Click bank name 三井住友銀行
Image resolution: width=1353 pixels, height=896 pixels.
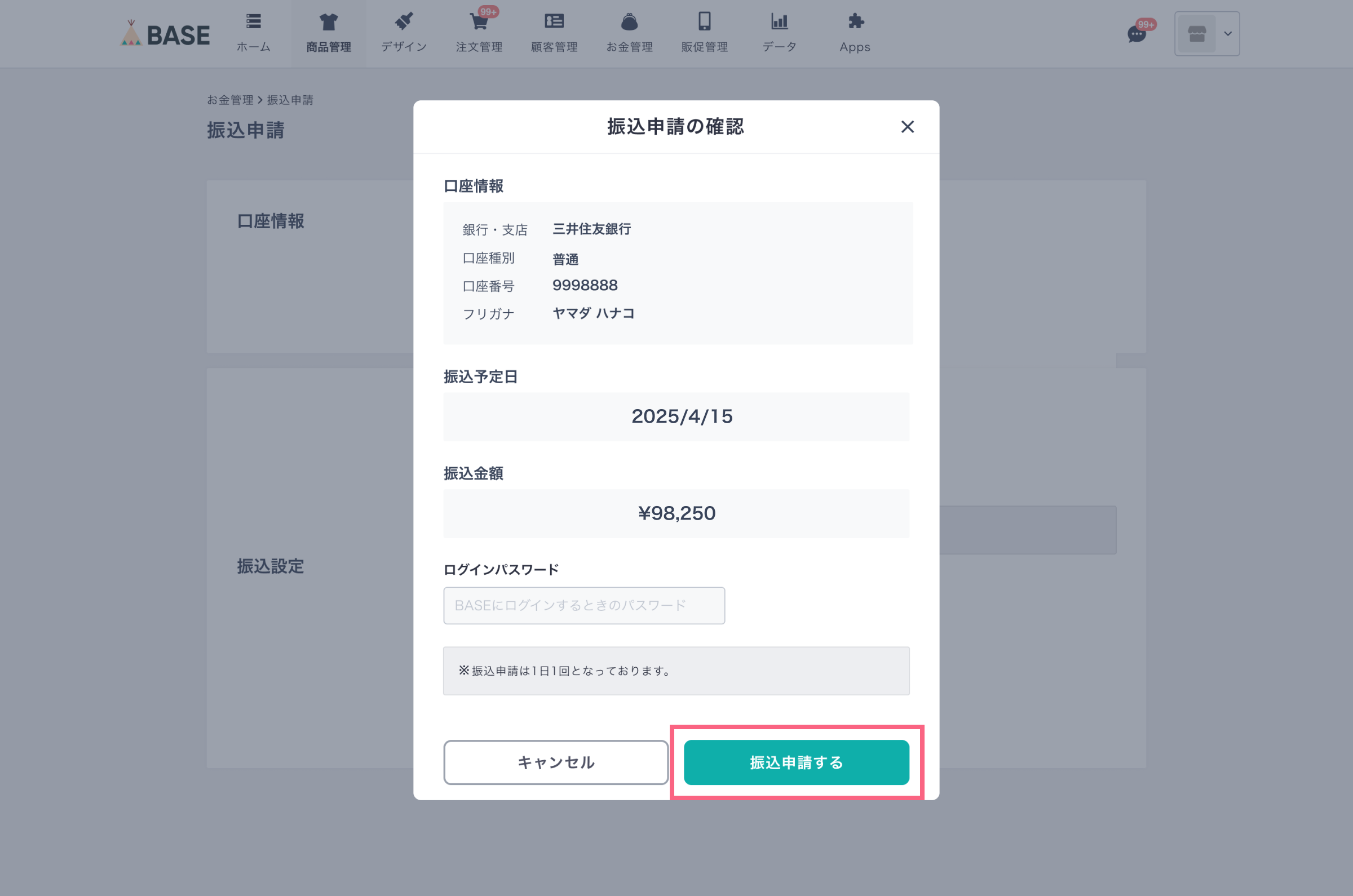point(591,229)
